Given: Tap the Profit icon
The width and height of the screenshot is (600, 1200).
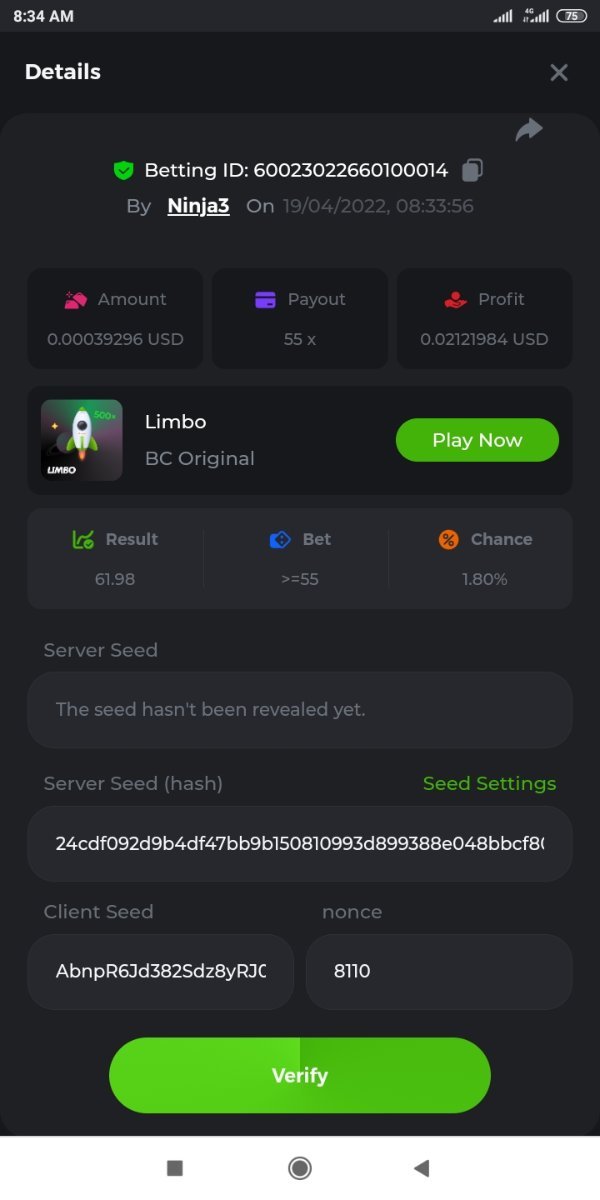Looking at the screenshot, I should click(455, 299).
